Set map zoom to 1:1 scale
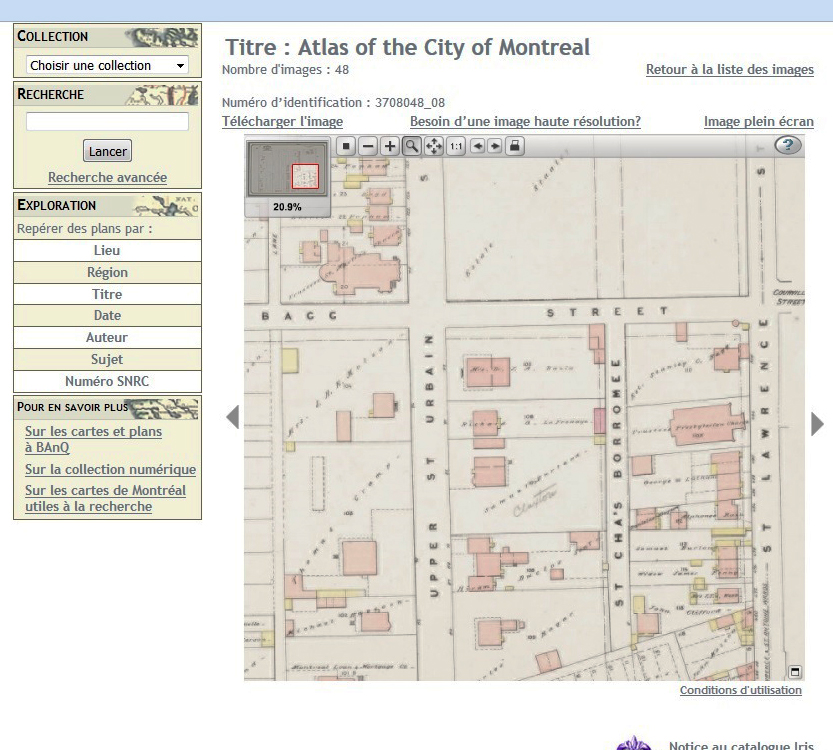 tap(456, 146)
